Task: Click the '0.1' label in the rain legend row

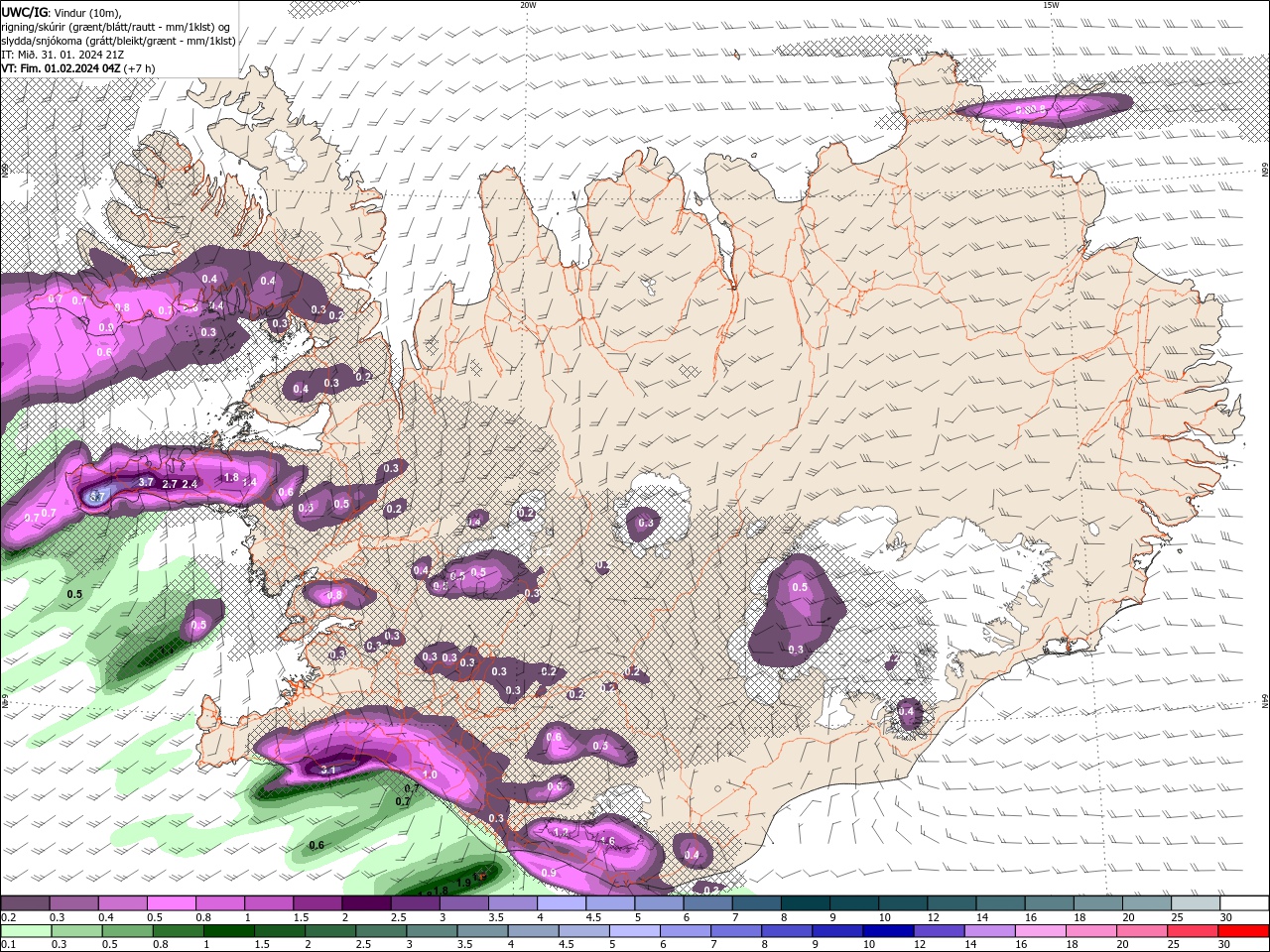Action: (x=8, y=945)
